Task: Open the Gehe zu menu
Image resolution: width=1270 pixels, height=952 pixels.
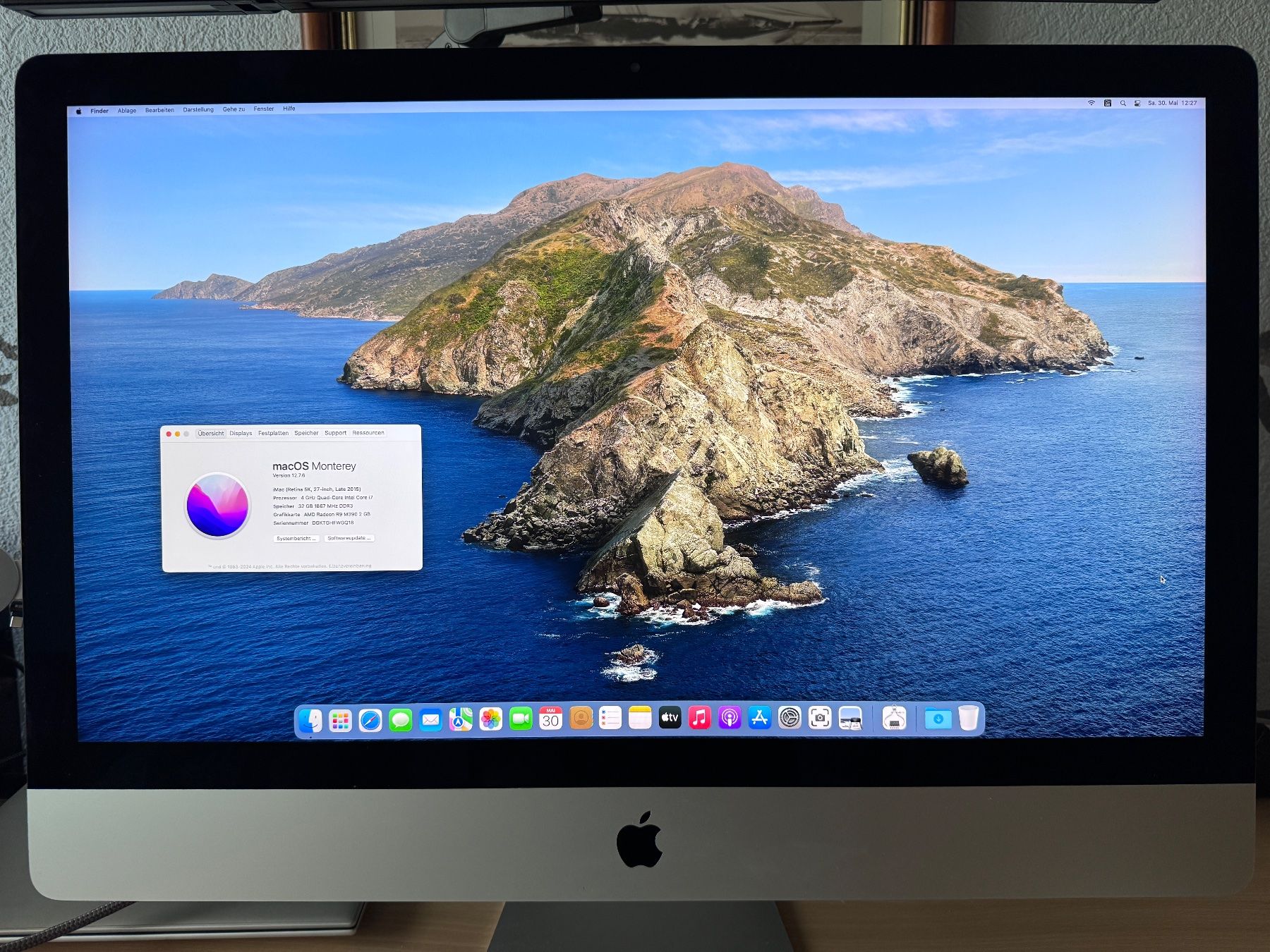Action: [x=234, y=109]
